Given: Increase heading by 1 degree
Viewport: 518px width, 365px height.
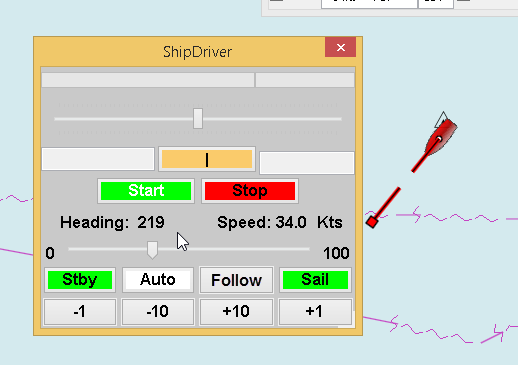Looking at the screenshot, I should coord(315,312).
